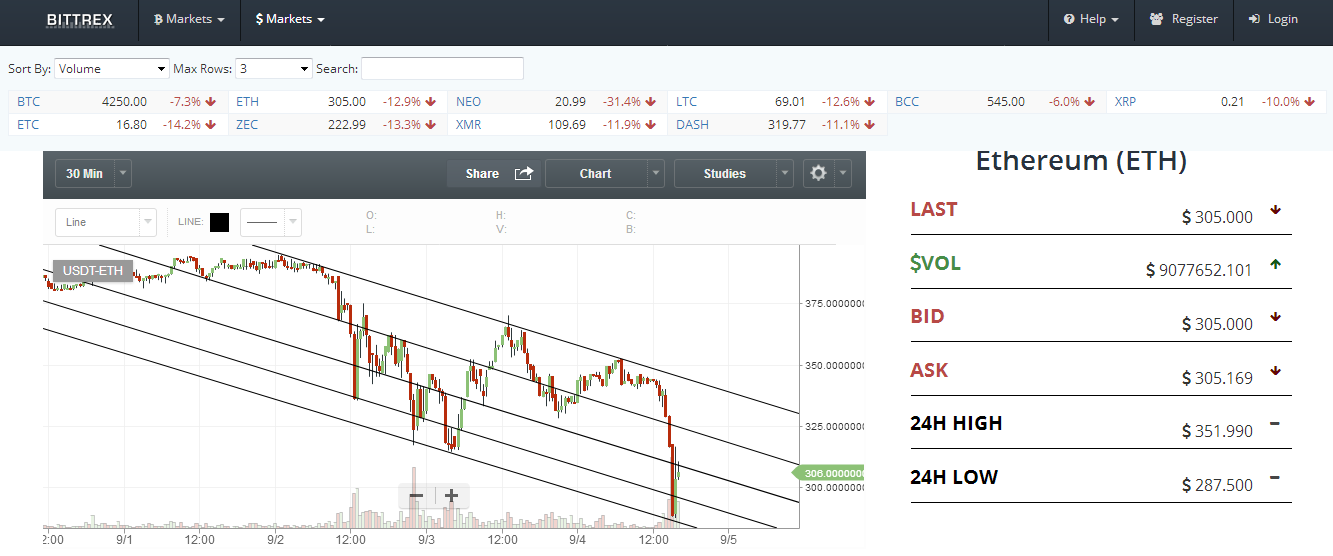Click the ASK down arrow icon
The height and width of the screenshot is (556, 1333).
point(1275,371)
